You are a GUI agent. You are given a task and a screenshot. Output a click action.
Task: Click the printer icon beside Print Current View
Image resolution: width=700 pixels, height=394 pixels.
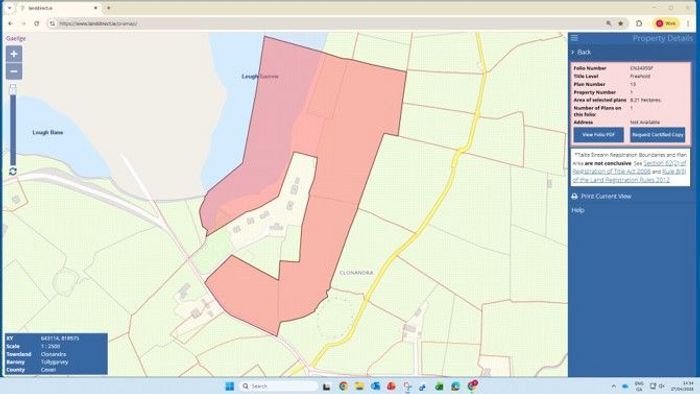[575, 196]
